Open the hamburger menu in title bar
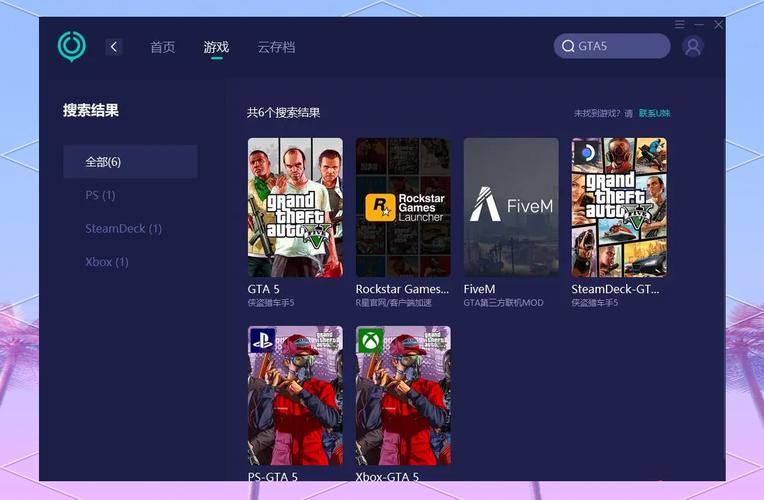The height and width of the screenshot is (500, 764). pyautogui.click(x=680, y=24)
